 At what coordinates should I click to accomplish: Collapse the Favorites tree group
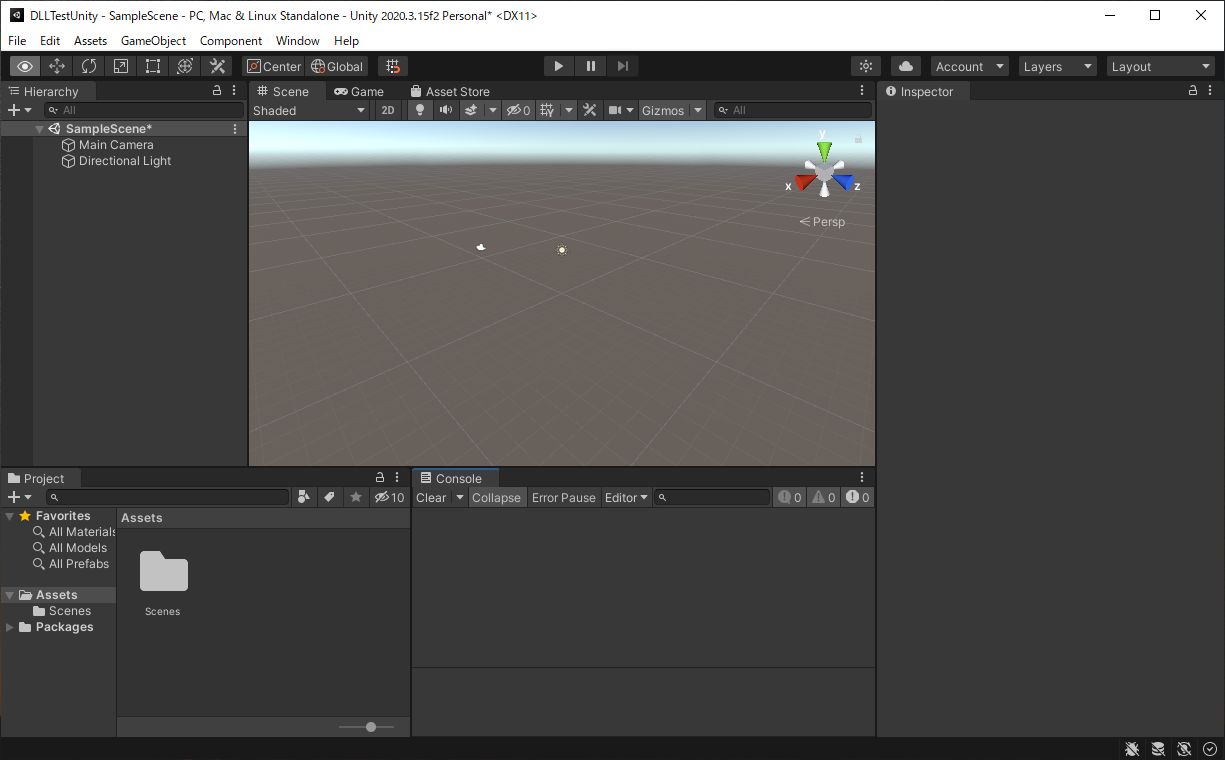coord(10,516)
